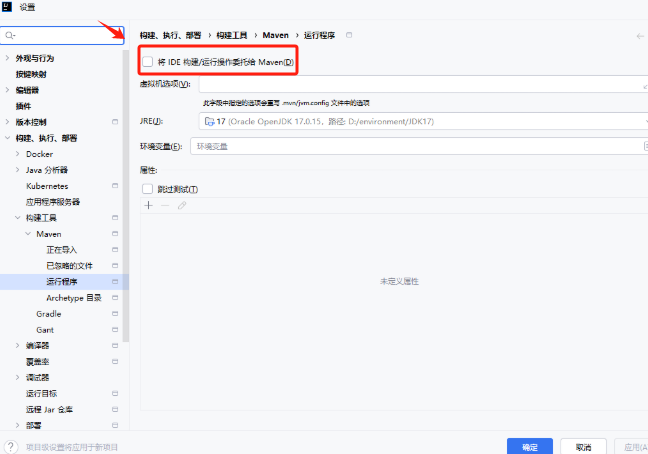
Task: Collapse the 构建、执行、部署 tree node
Action: pyautogui.click(x=7, y=138)
